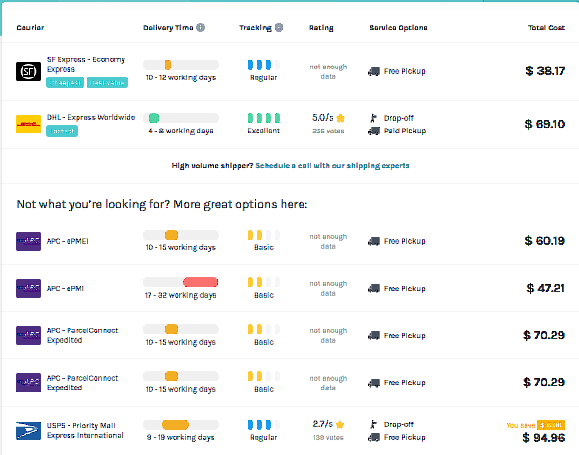Click the DHL courier logo
Image resolution: width=579 pixels, height=455 pixels.
coord(28,124)
